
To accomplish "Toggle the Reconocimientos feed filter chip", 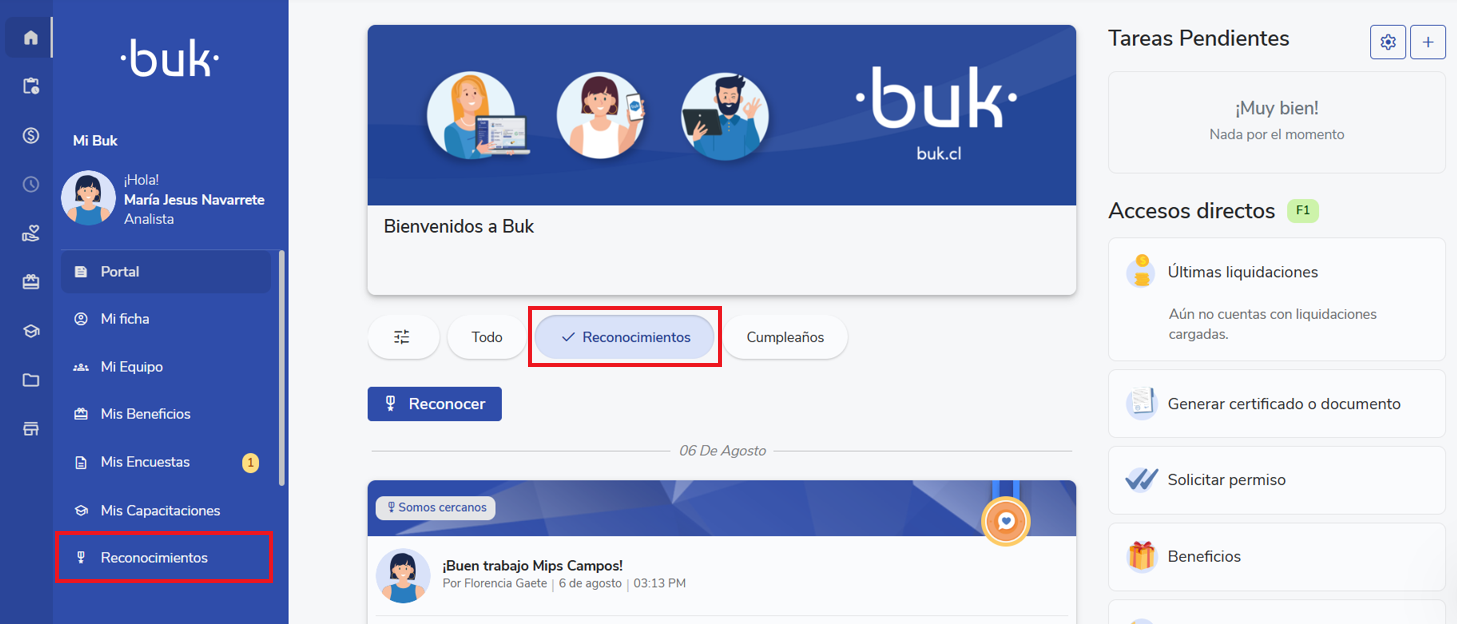I will pos(625,337).
